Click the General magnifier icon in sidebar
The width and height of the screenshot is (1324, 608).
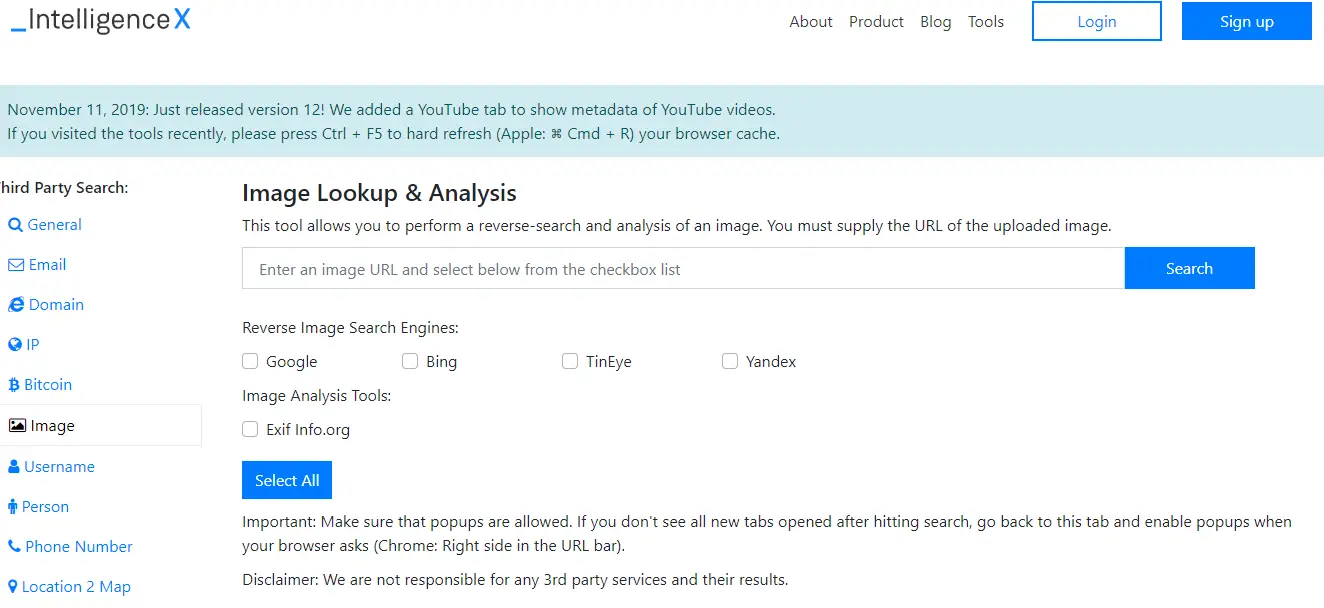[15, 225]
